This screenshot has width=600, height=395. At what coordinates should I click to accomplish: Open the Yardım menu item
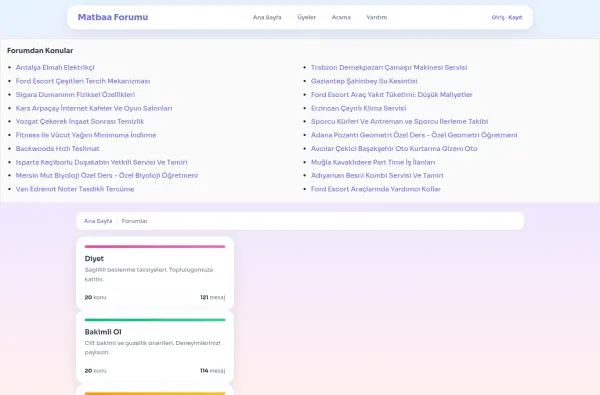coord(377,17)
